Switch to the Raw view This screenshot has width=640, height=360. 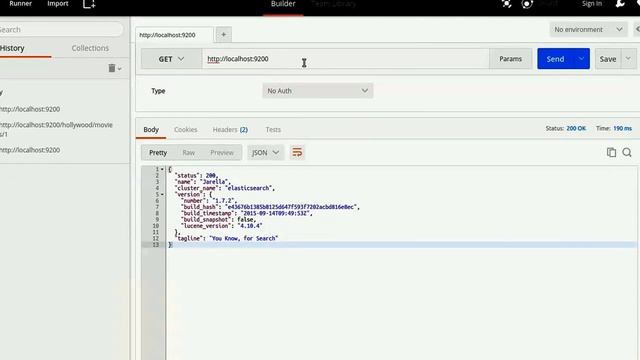pyautogui.click(x=188, y=153)
